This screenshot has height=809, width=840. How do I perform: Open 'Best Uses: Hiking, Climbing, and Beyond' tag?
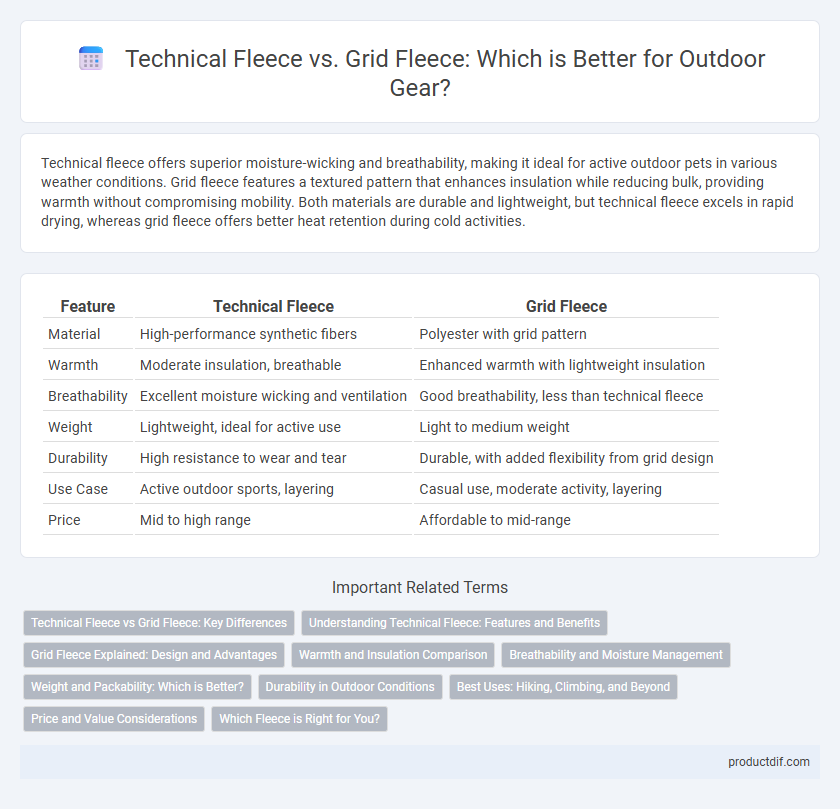tap(563, 687)
